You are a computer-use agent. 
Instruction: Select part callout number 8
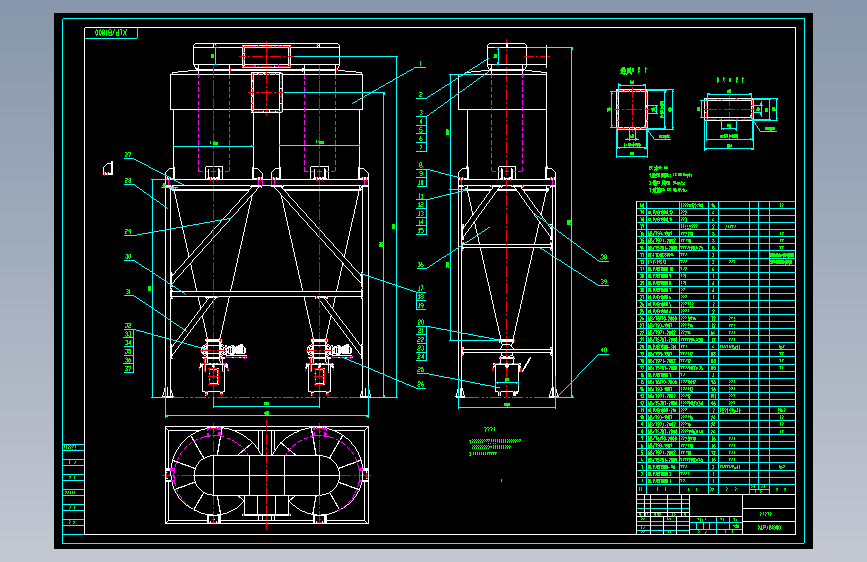pyautogui.click(x=421, y=165)
